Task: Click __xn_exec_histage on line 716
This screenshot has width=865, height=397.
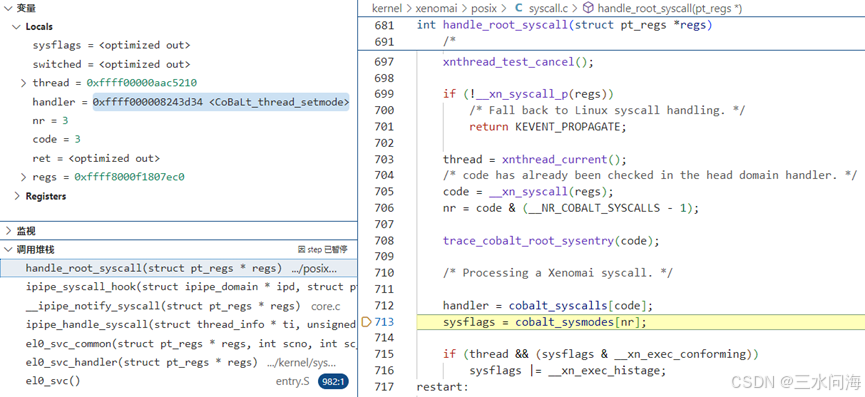Action: pyautogui.click(x=604, y=371)
